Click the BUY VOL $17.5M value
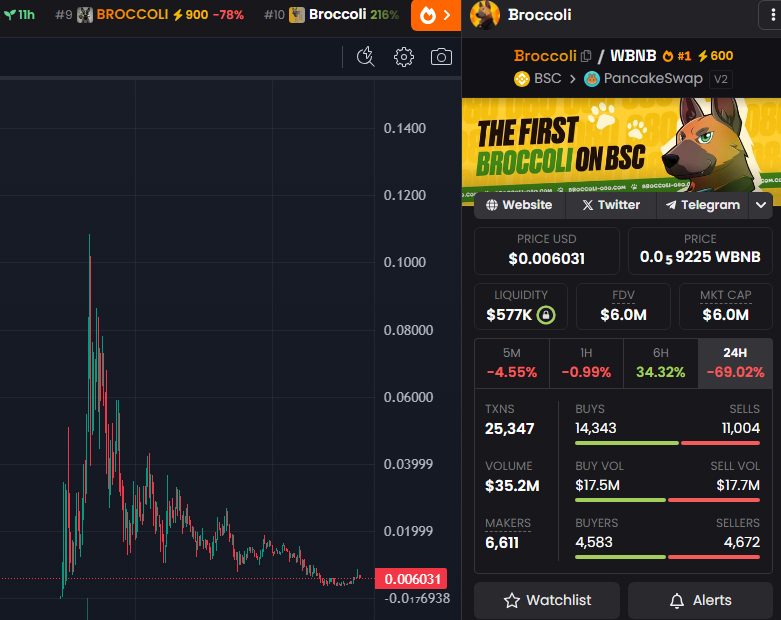Screen dimensions: 781x620 pyautogui.click(x=597, y=485)
